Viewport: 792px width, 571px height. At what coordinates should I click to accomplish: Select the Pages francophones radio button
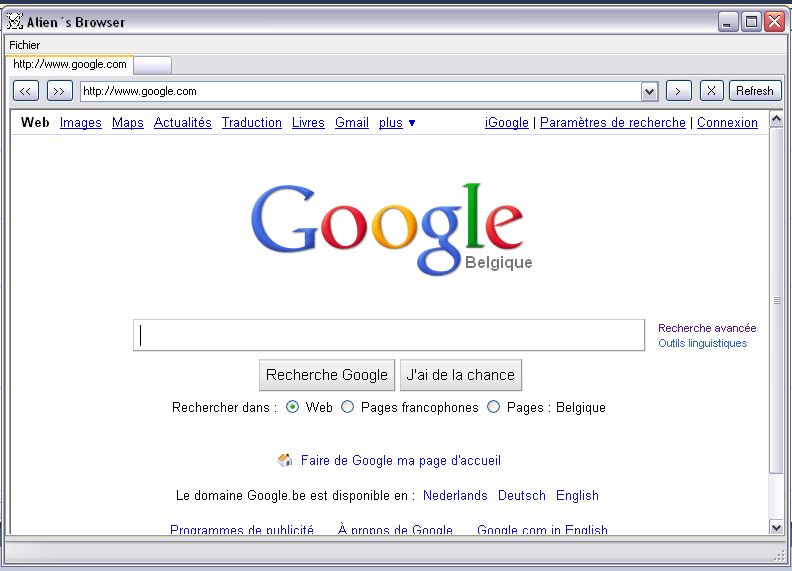coord(348,407)
